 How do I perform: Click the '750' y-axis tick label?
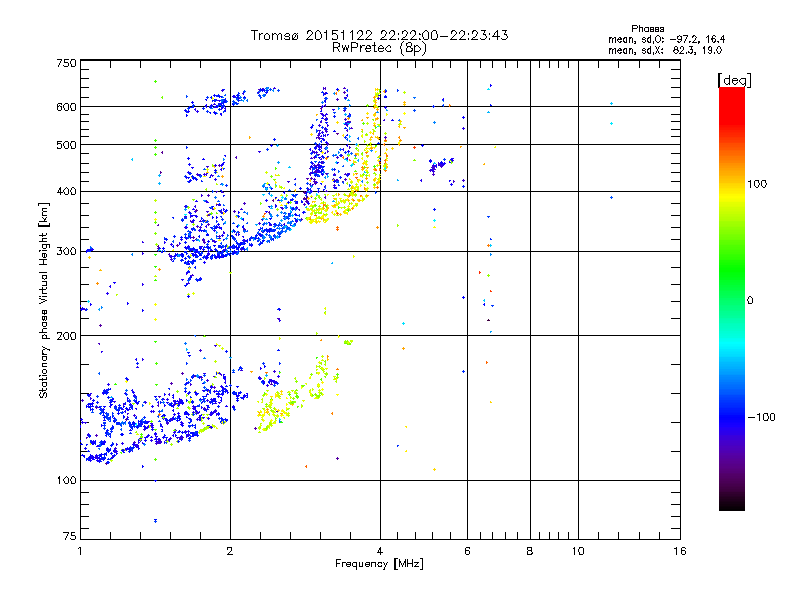click(66, 63)
